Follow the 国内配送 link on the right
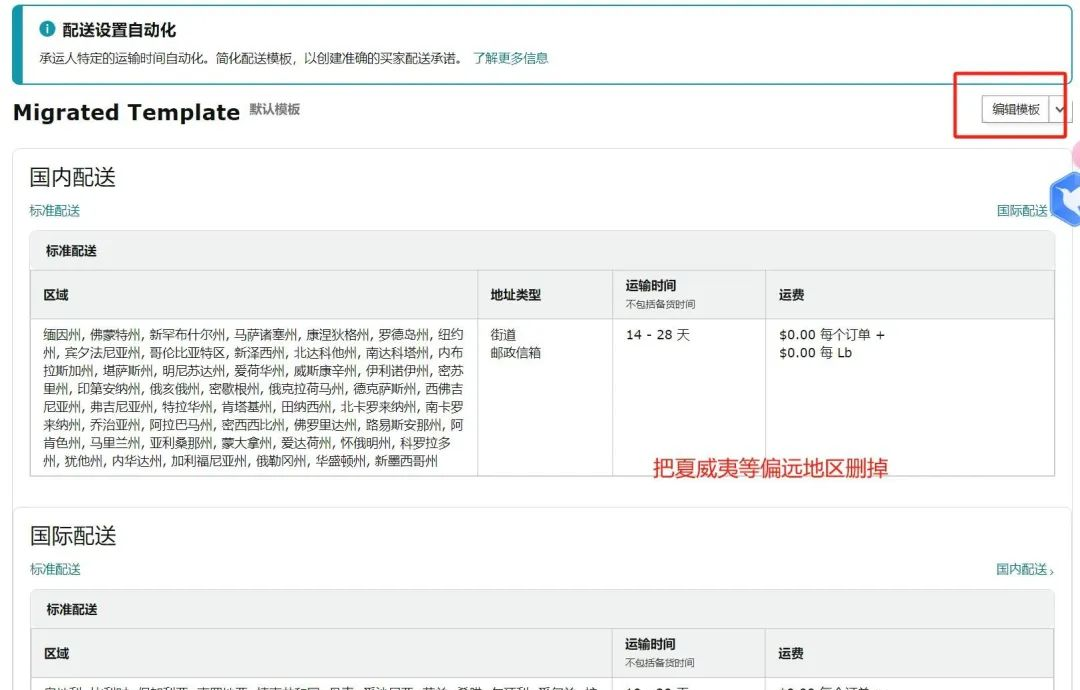1080x690 pixels. (1024, 569)
